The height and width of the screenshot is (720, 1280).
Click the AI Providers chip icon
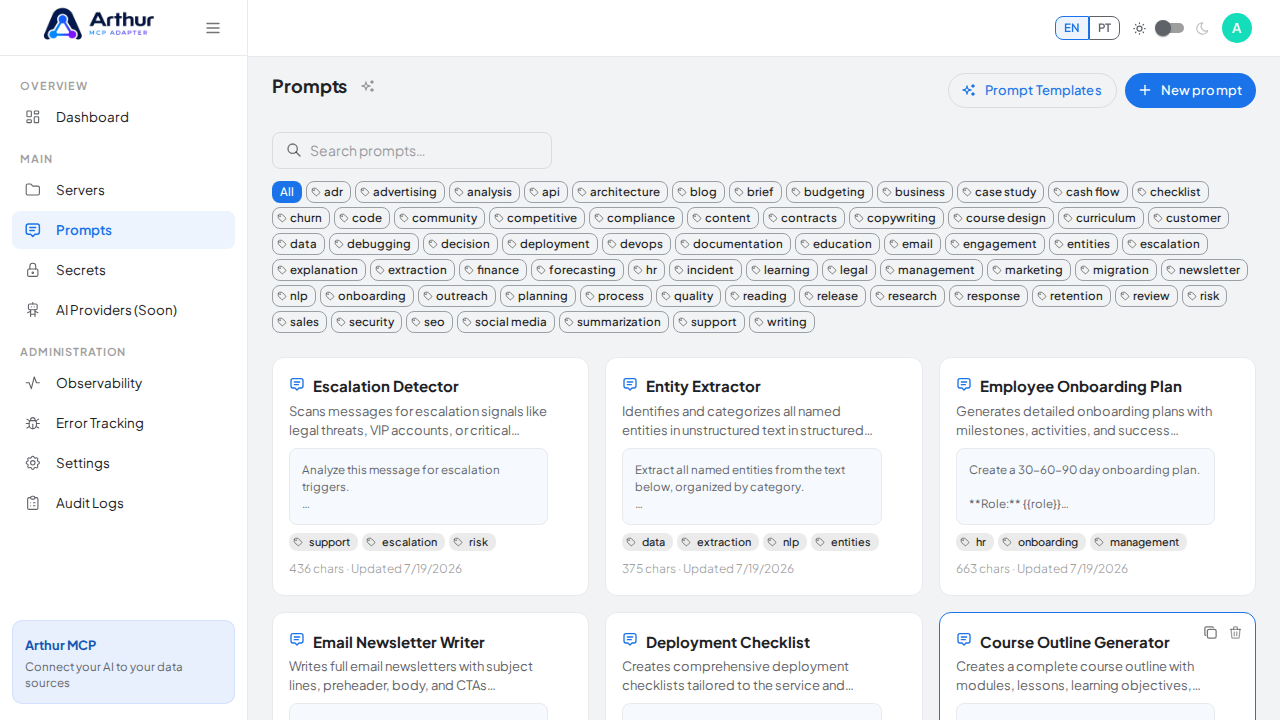click(x=33, y=310)
